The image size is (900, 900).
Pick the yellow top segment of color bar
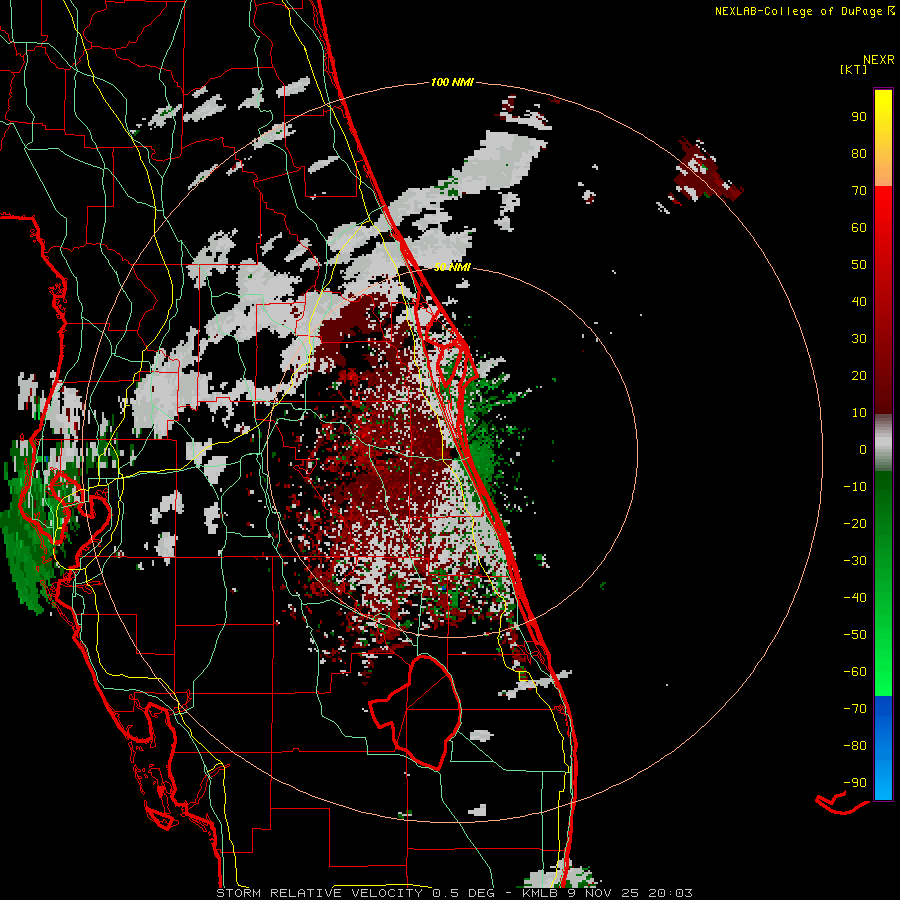883,138
